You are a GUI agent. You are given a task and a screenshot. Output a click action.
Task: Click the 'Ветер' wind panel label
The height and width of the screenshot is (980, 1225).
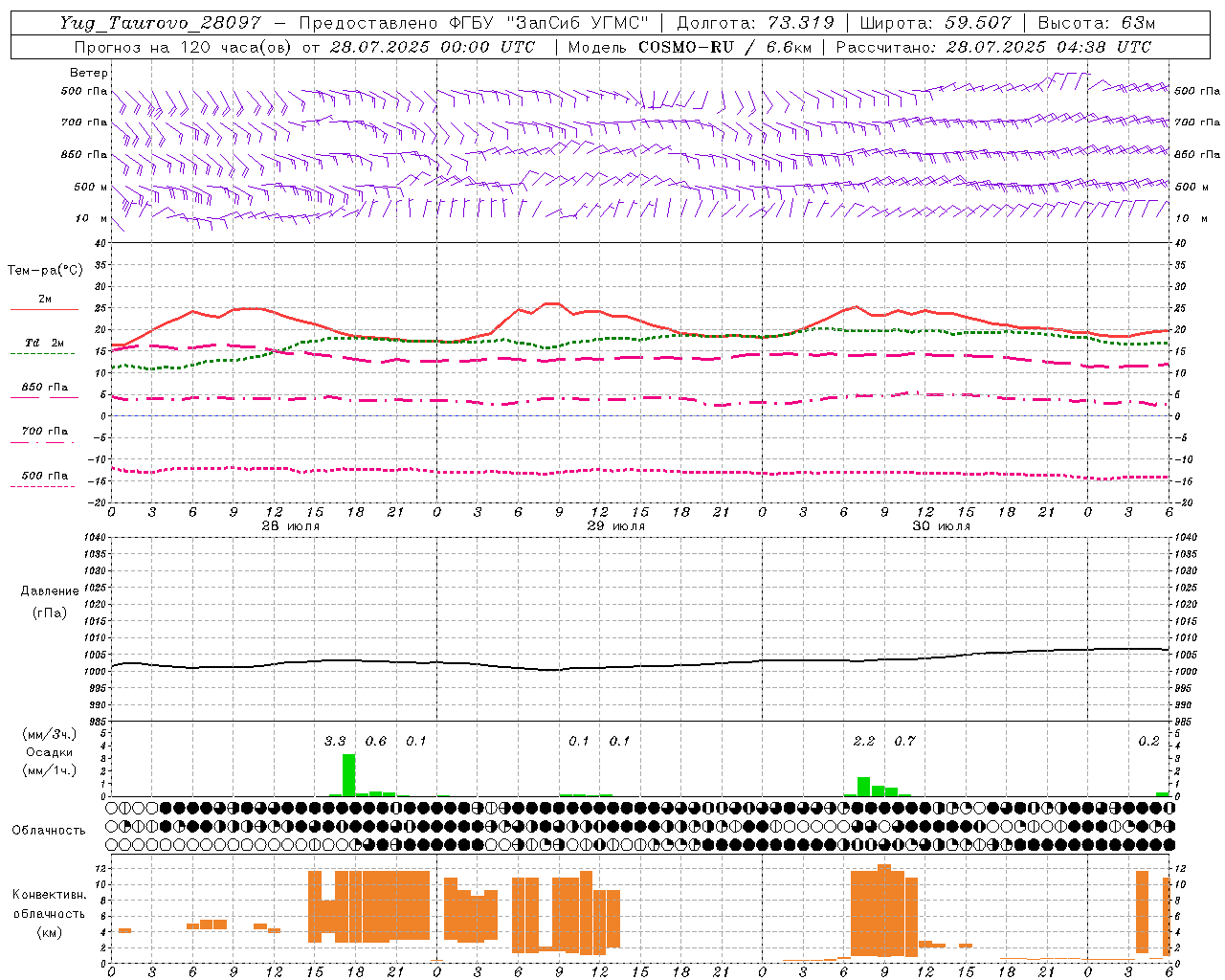(x=89, y=73)
